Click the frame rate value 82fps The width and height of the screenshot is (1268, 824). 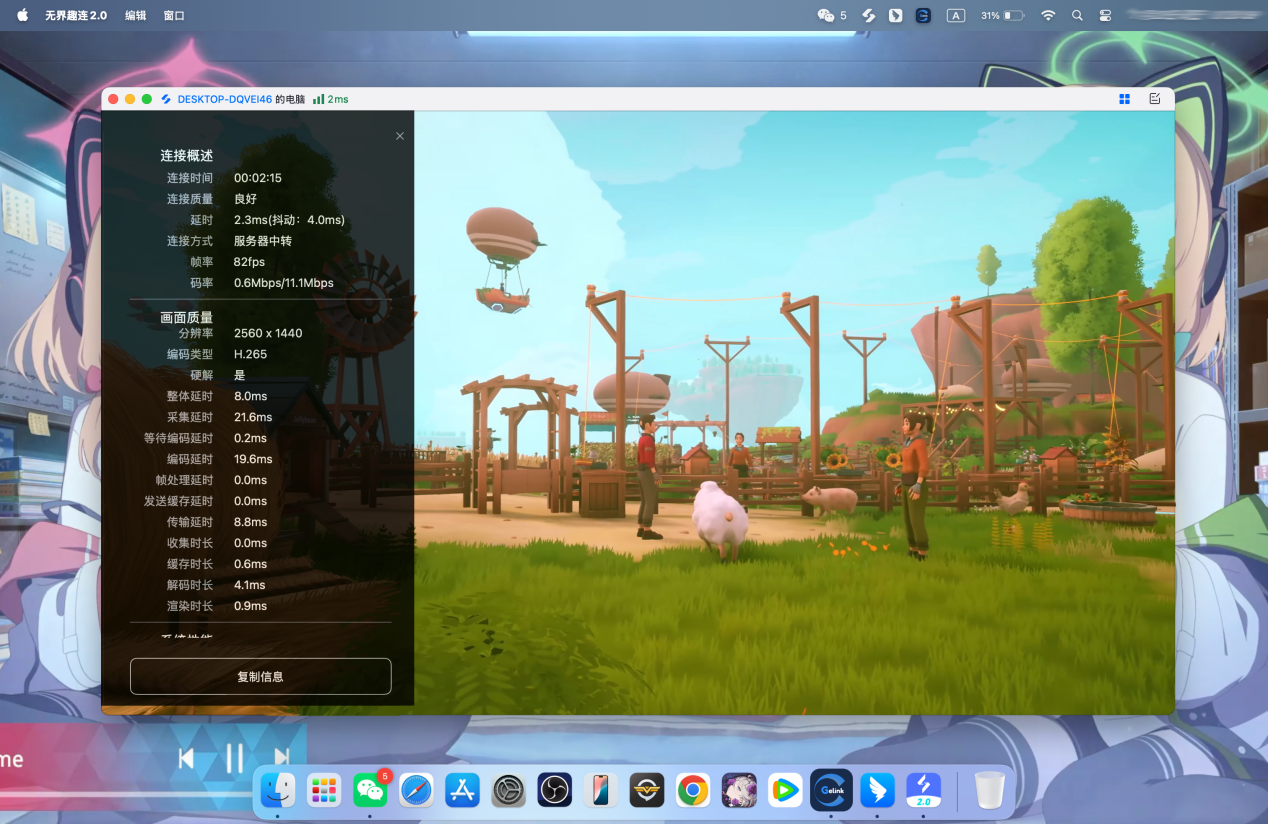[x=250, y=262]
